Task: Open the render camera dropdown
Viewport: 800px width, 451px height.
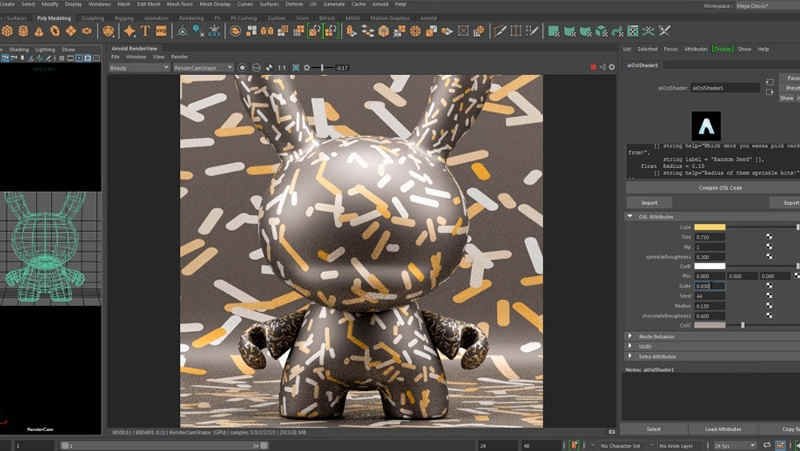Action: pyautogui.click(x=203, y=67)
